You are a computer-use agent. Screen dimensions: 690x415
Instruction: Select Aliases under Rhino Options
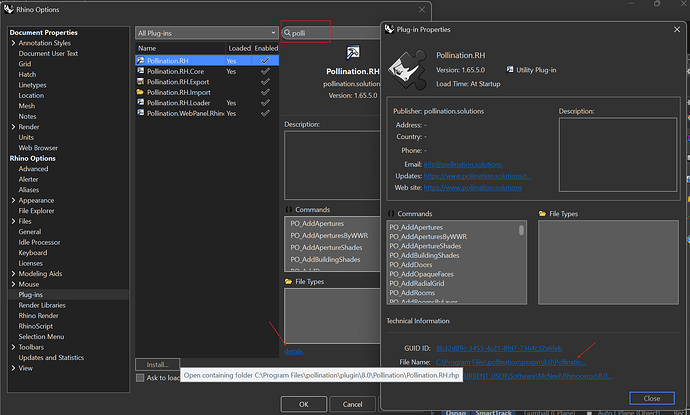[29, 190]
